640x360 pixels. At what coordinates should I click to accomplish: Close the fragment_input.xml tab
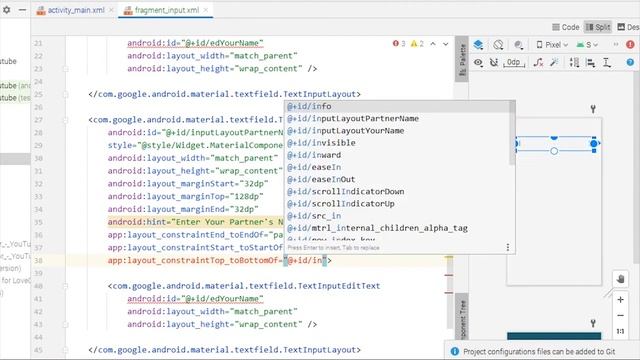pyautogui.click(x=206, y=10)
